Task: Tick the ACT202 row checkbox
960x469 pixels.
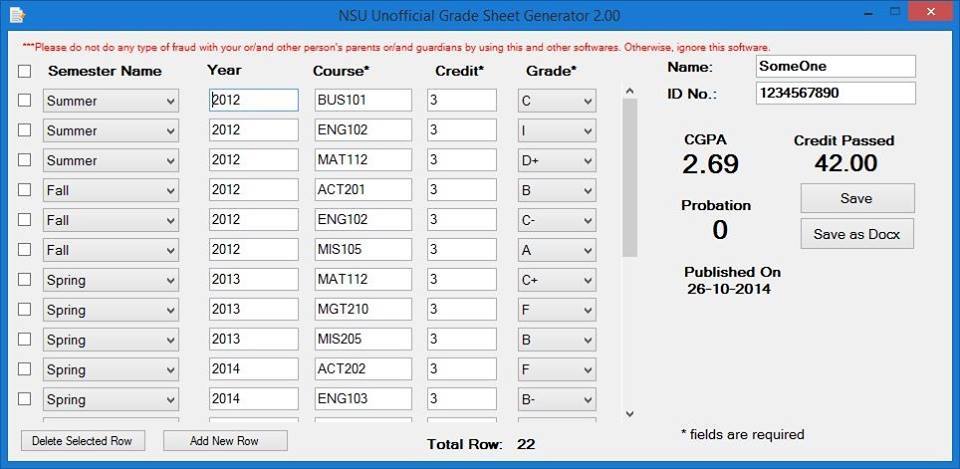Action: point(24,369)
